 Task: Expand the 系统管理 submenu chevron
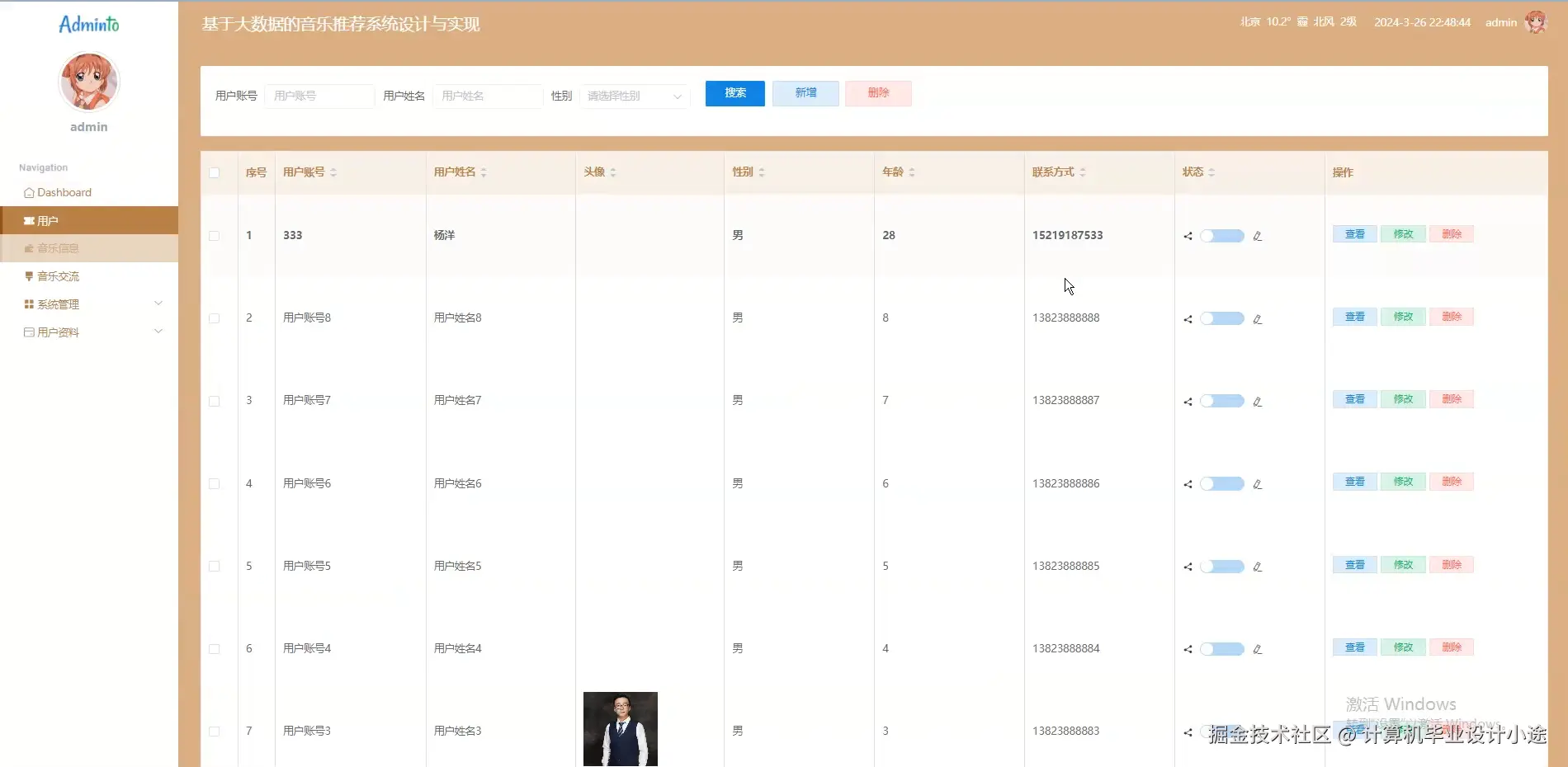158,304
